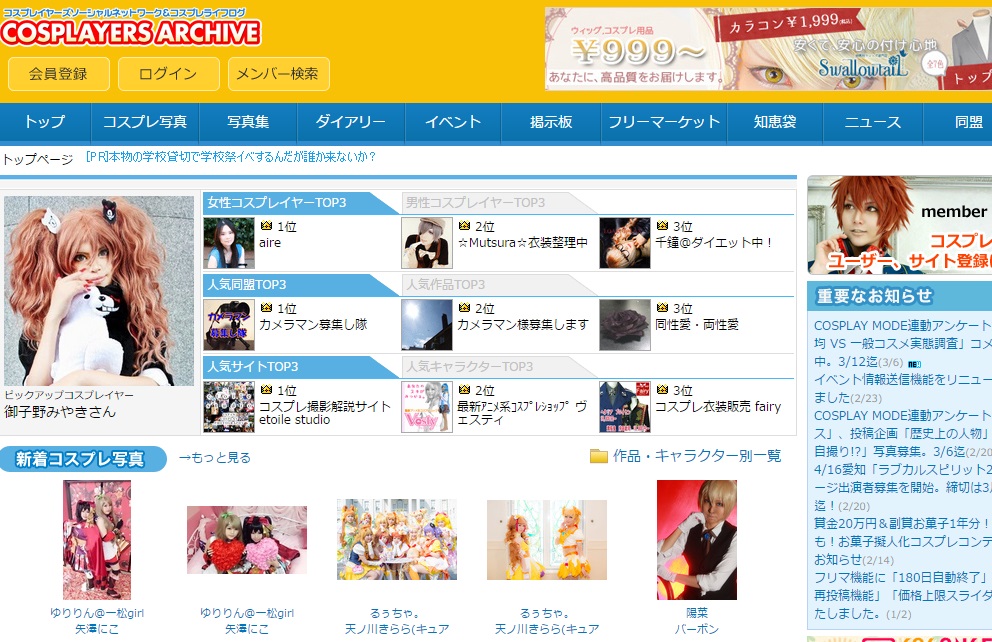Click バーボン character link
The width and height of the screenshot is (992, 642).
(x=697, y=629)
